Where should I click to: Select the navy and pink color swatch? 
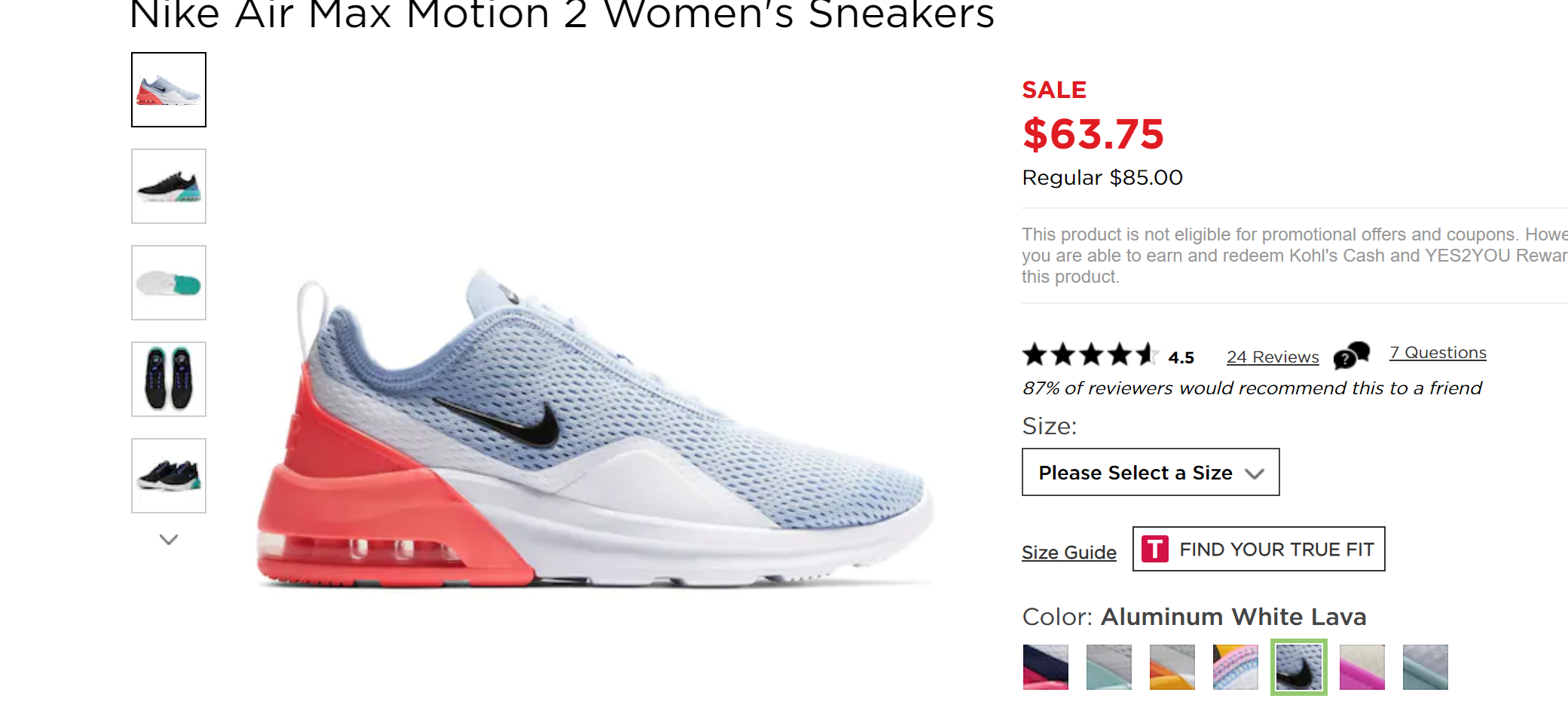coord(1045,667)
